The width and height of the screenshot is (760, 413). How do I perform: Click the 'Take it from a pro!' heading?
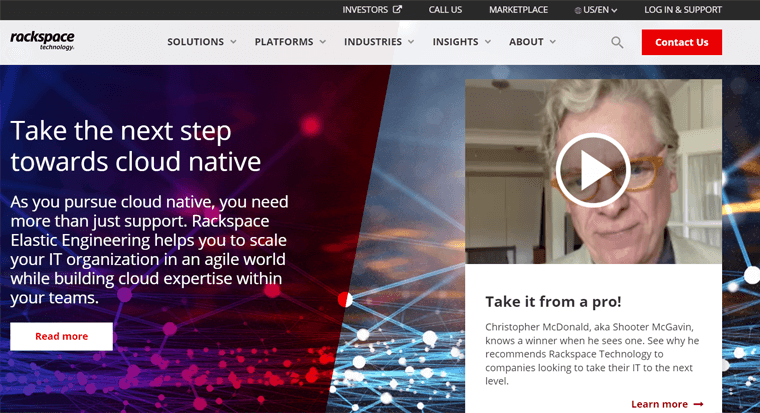pyautogui.click(x=553, y=302)
